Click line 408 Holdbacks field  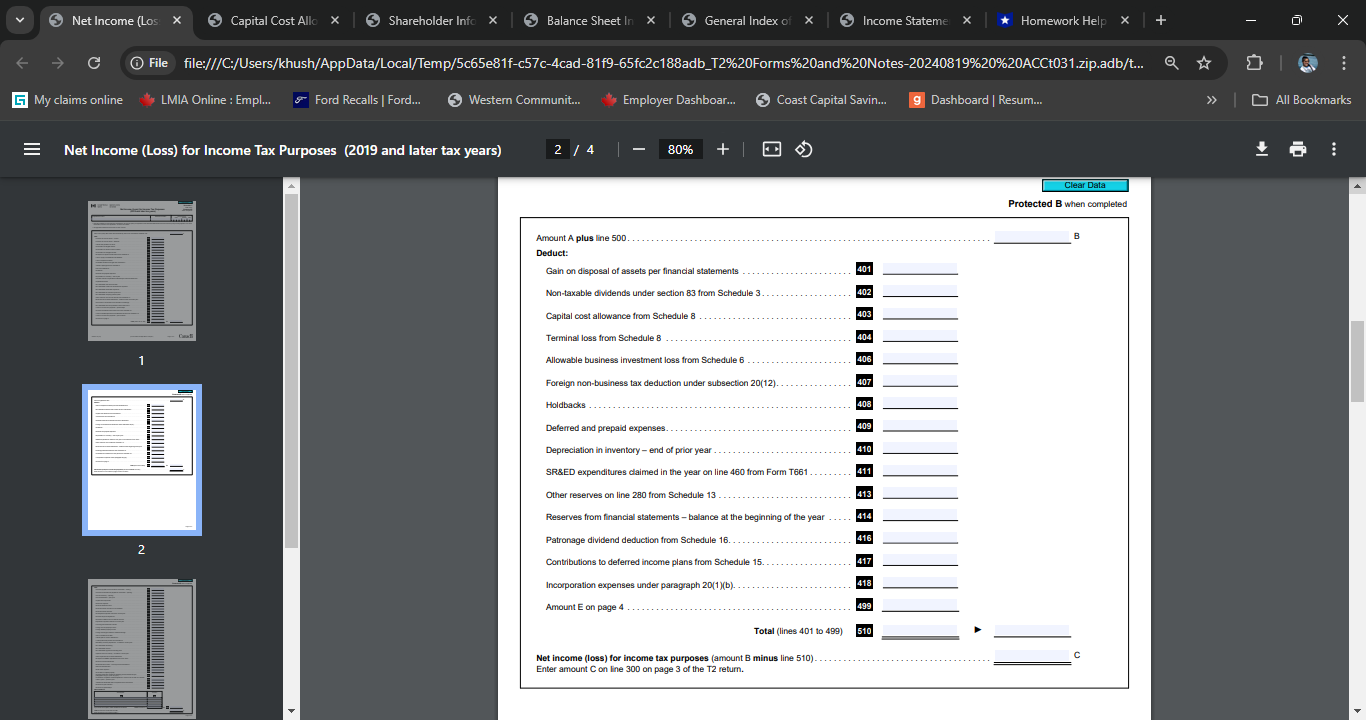point(920,404)
